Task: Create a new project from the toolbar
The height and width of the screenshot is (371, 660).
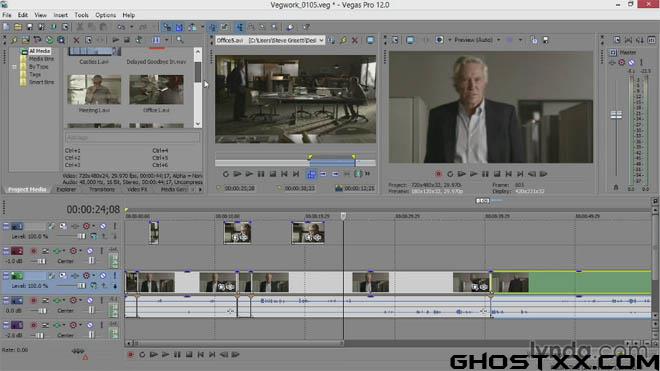Action: 6,27
